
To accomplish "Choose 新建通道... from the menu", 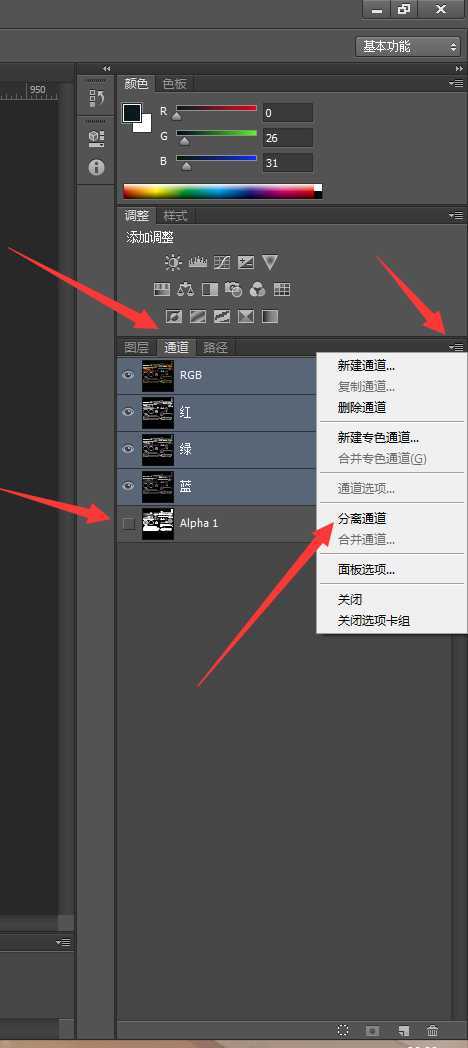I will point(392,366).
